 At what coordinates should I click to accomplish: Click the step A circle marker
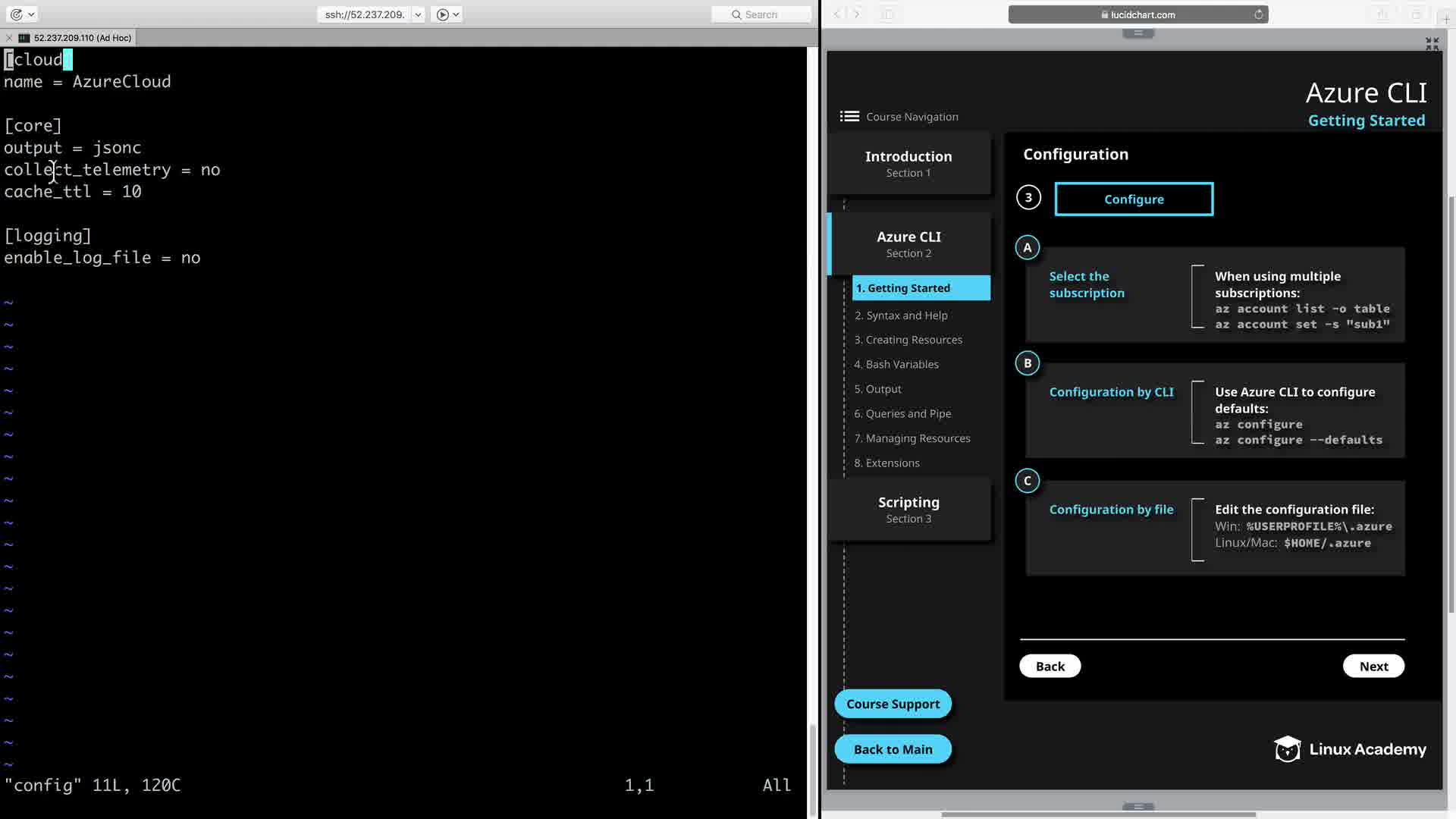[x=1028, y=247]
